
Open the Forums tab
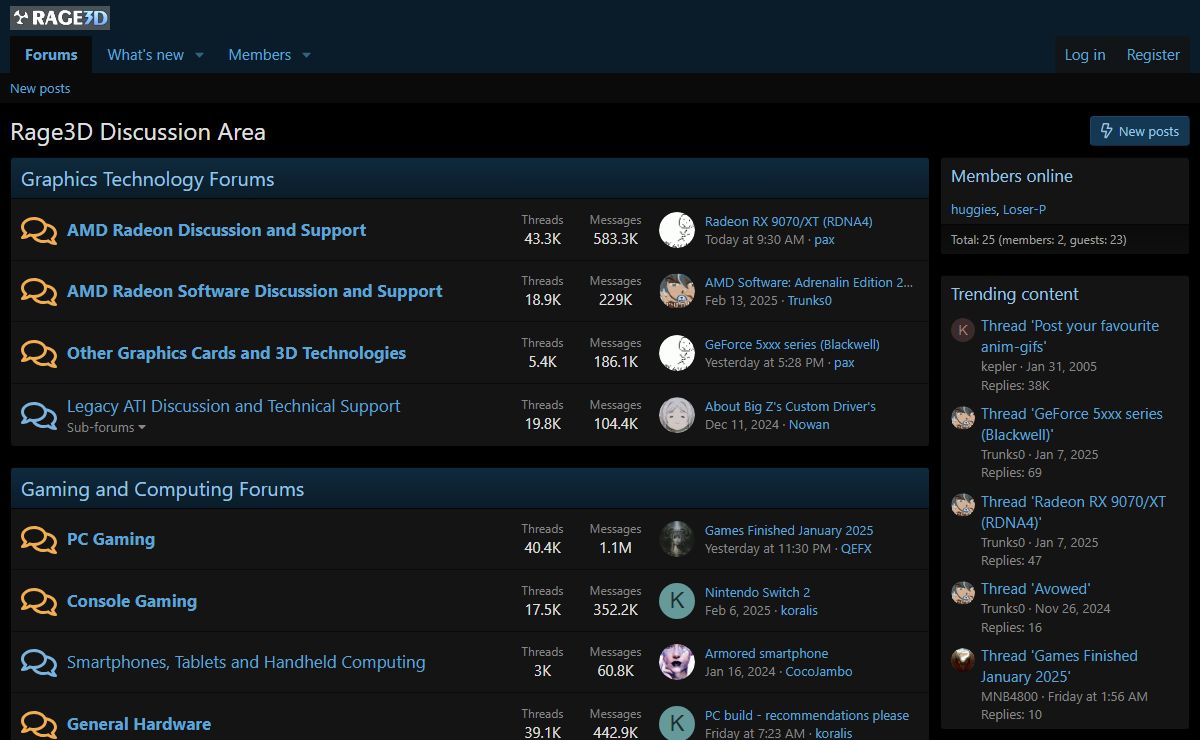pyautogui.click(x=51, y=55)
